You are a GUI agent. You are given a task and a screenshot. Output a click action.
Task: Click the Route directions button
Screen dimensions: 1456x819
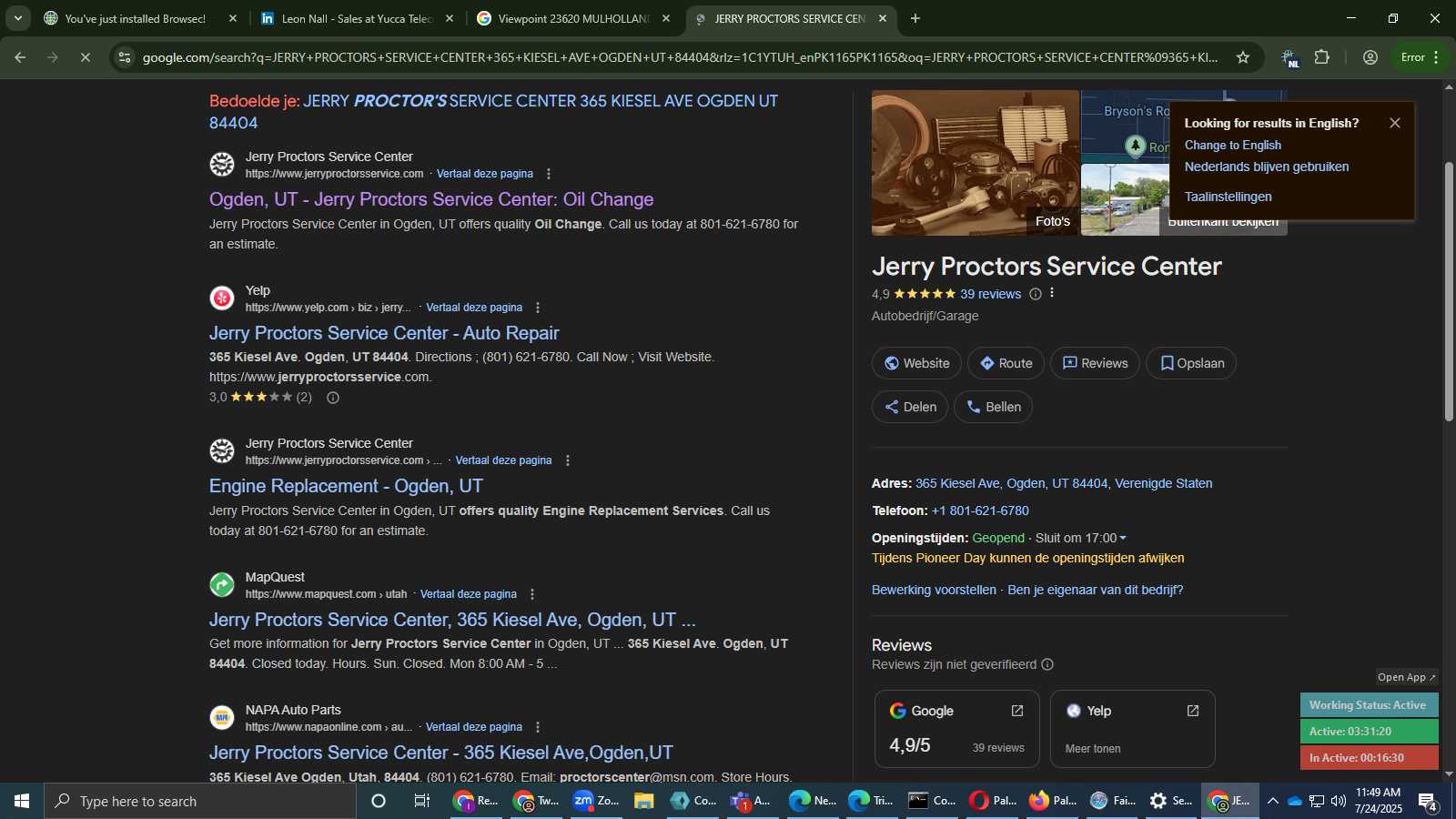tap(1006, 363)
